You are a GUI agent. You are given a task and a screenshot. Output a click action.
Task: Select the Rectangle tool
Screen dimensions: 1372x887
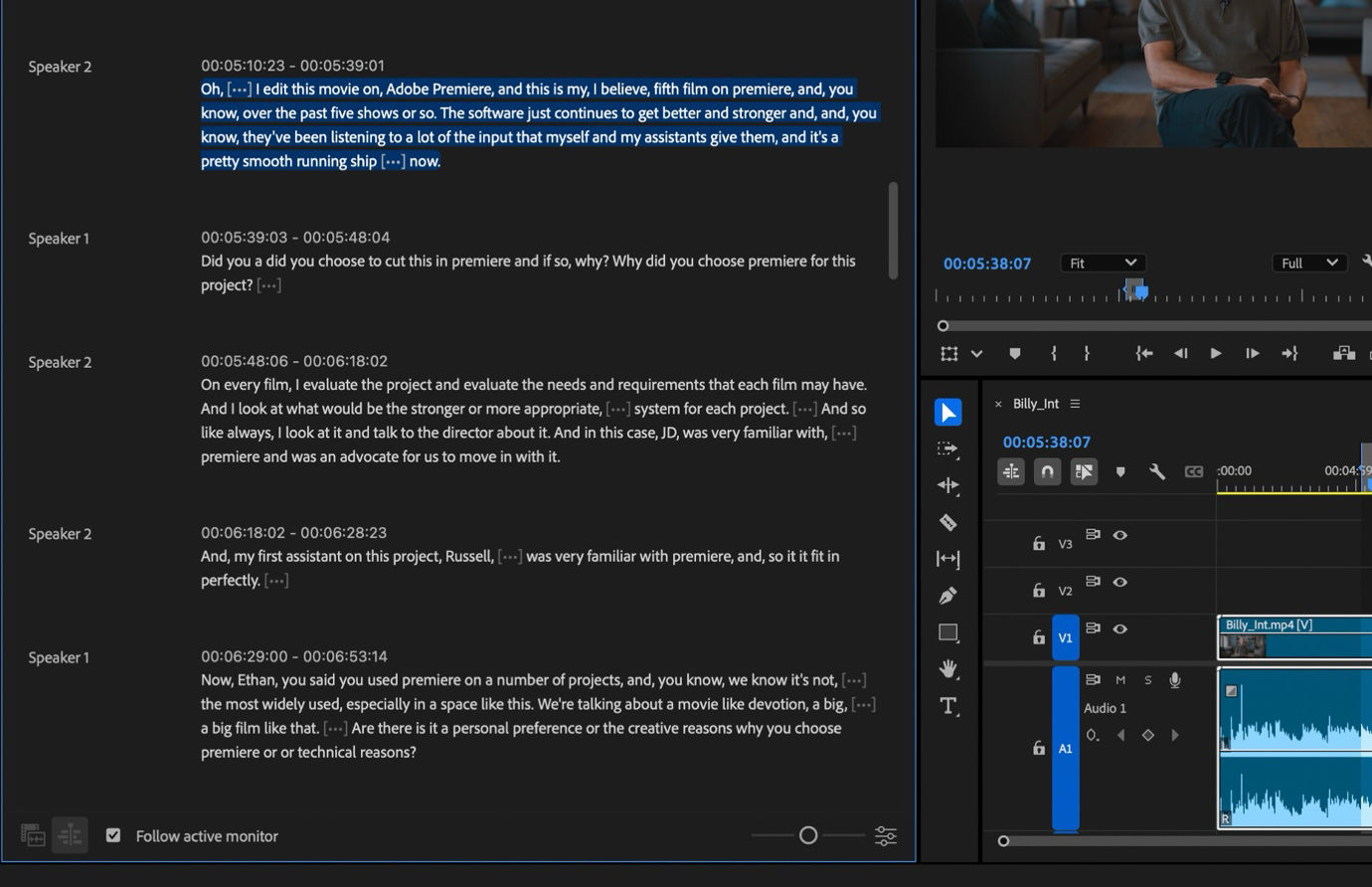[947, 631]
